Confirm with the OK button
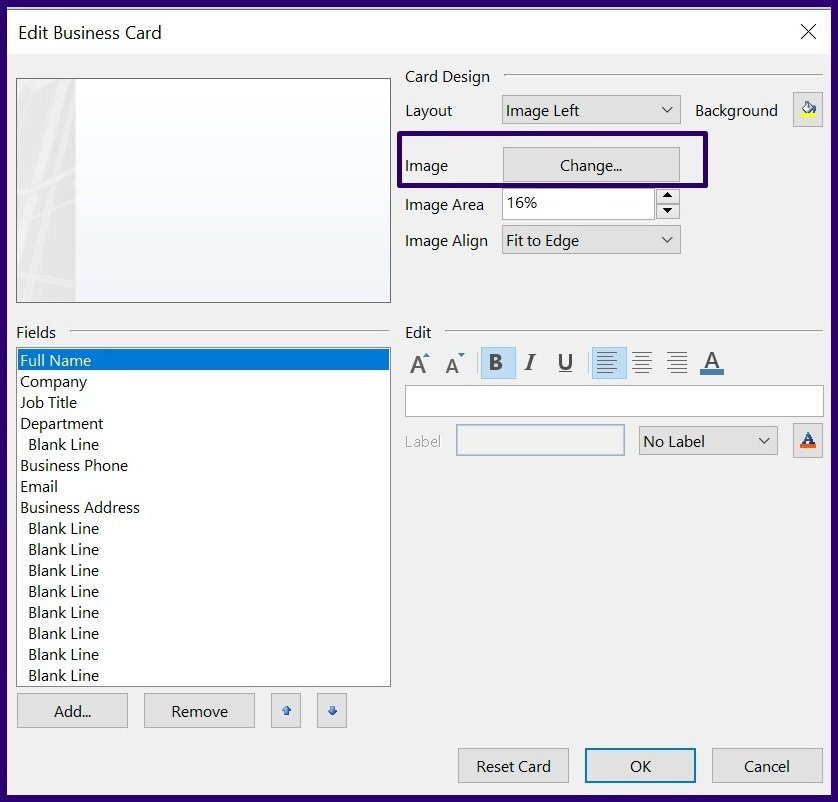Screen dimensions: 838x802 coord(640,766)
